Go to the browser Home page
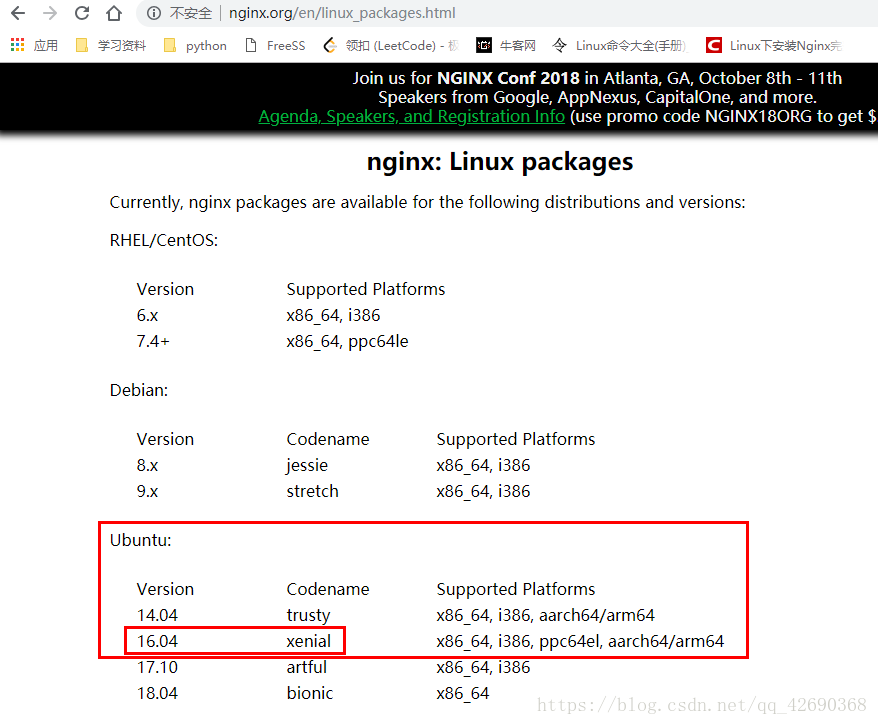This screenshot has width=878, height=725. click(x=114, y=13)
